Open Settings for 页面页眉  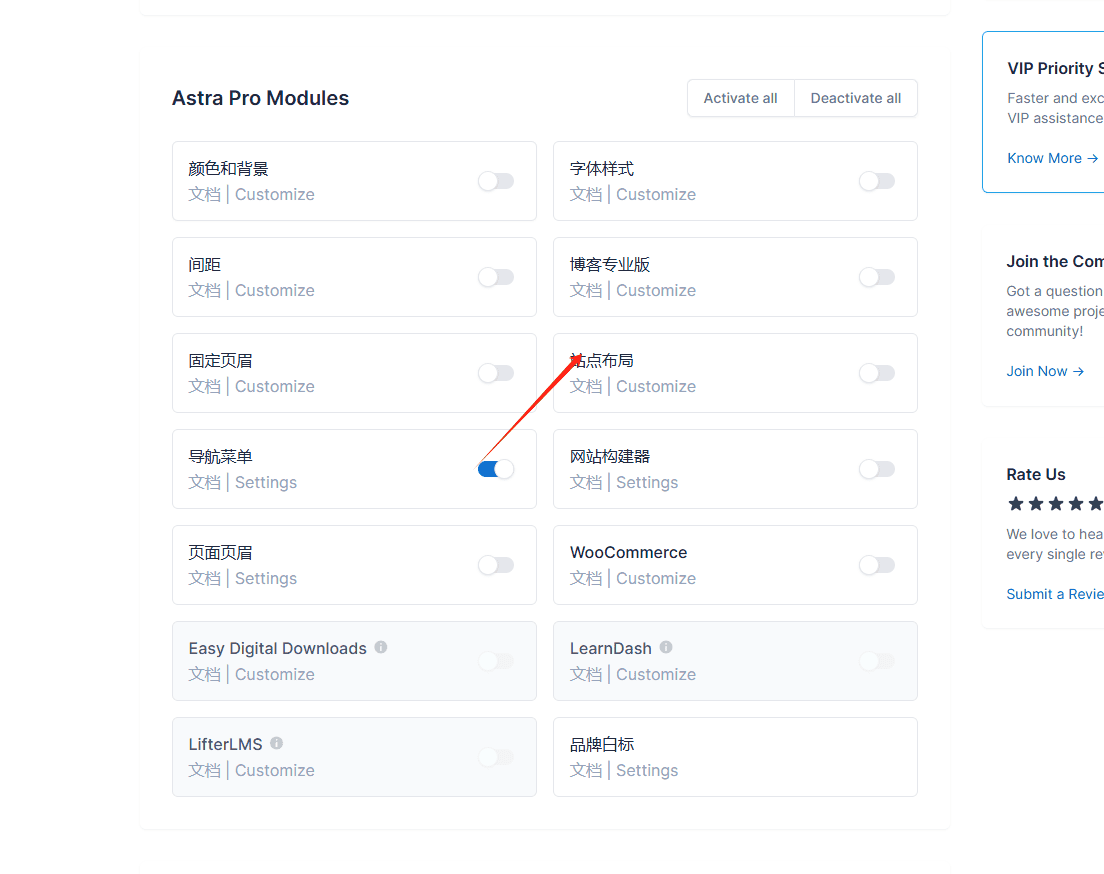265,578
